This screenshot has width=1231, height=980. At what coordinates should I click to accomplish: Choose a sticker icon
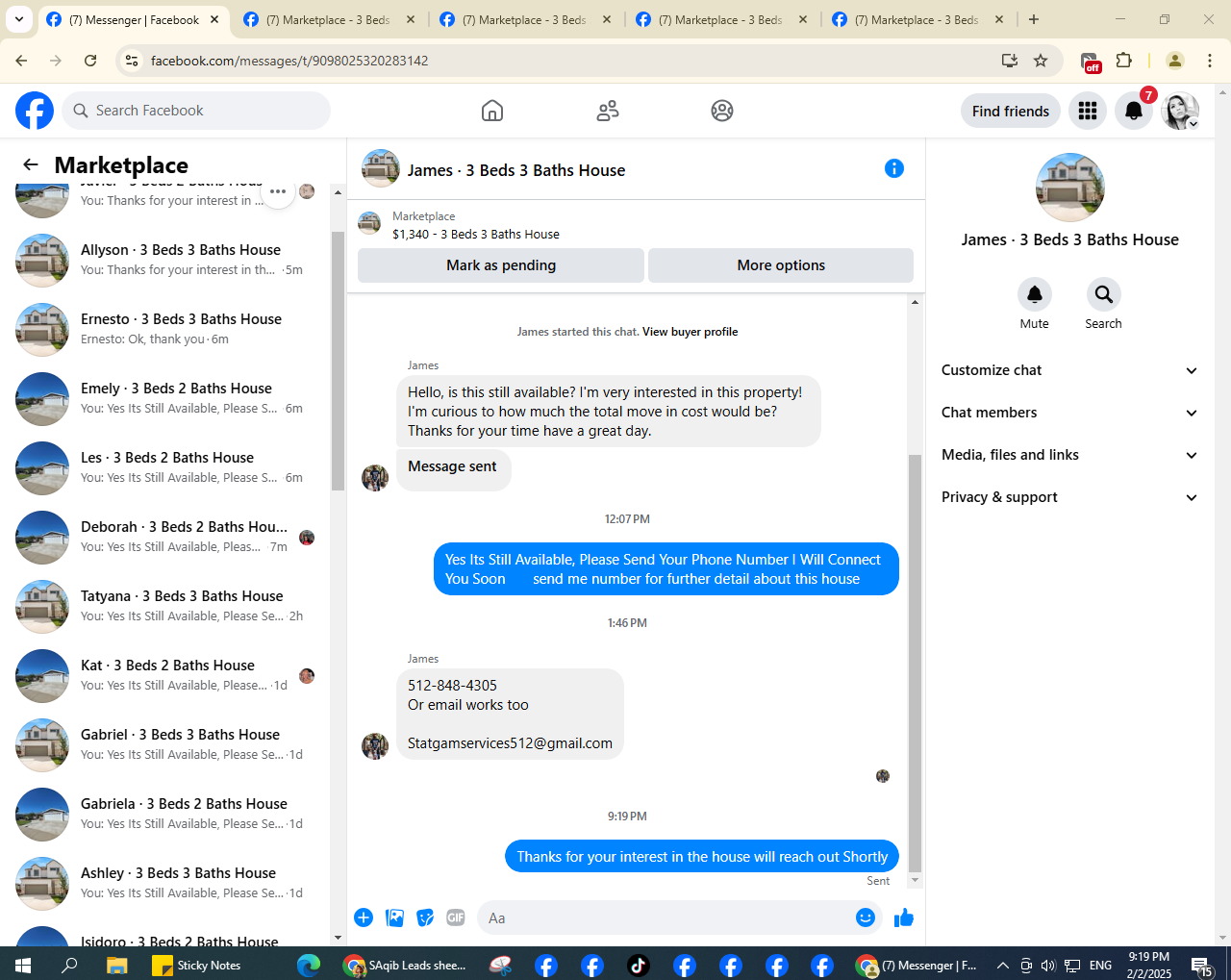click(x=425, y=917)
